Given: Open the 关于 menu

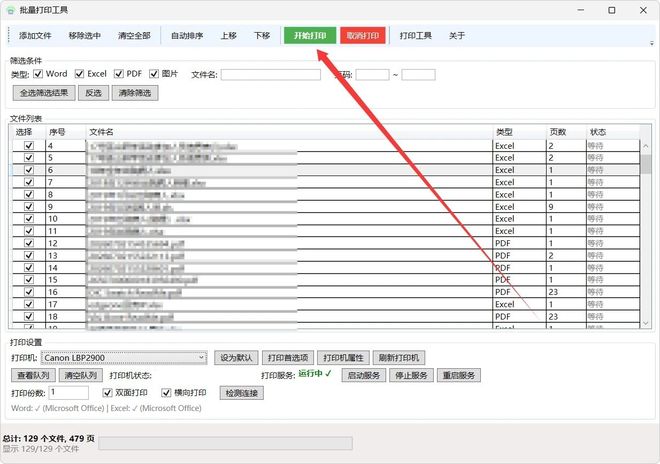Looking at the screenshot, I should 457,36.
